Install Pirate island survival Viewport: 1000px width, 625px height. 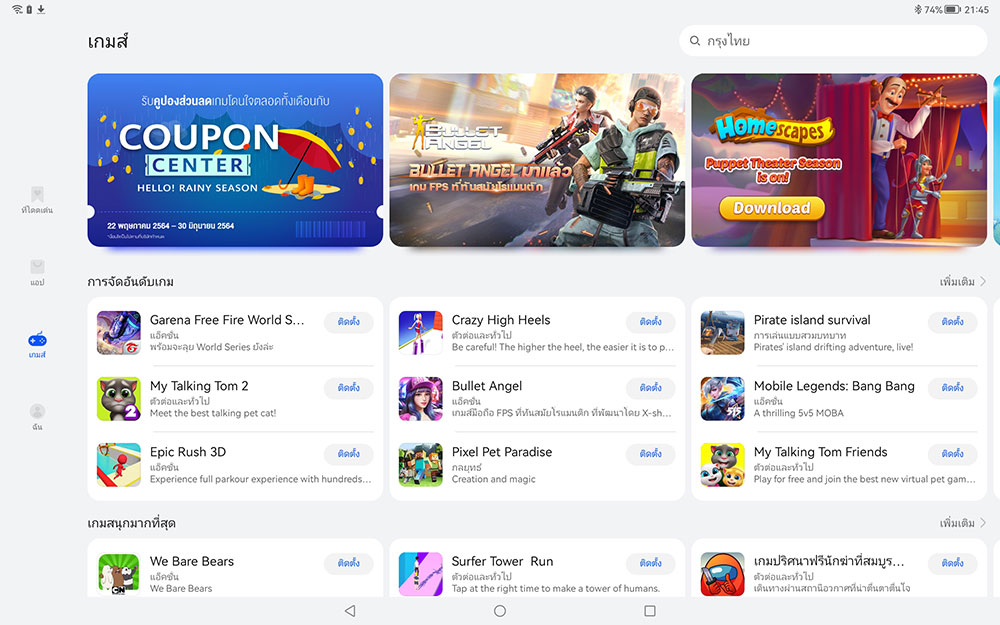click(952, 322)
